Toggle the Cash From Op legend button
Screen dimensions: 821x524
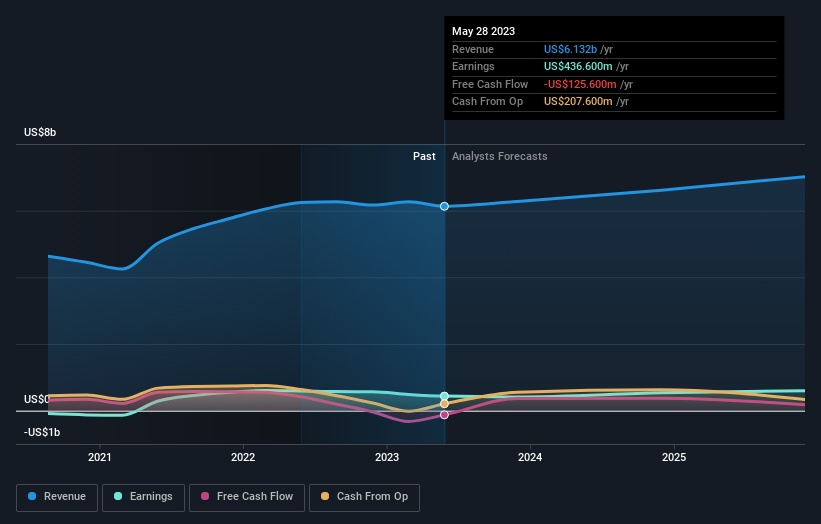tap(364, 497)
